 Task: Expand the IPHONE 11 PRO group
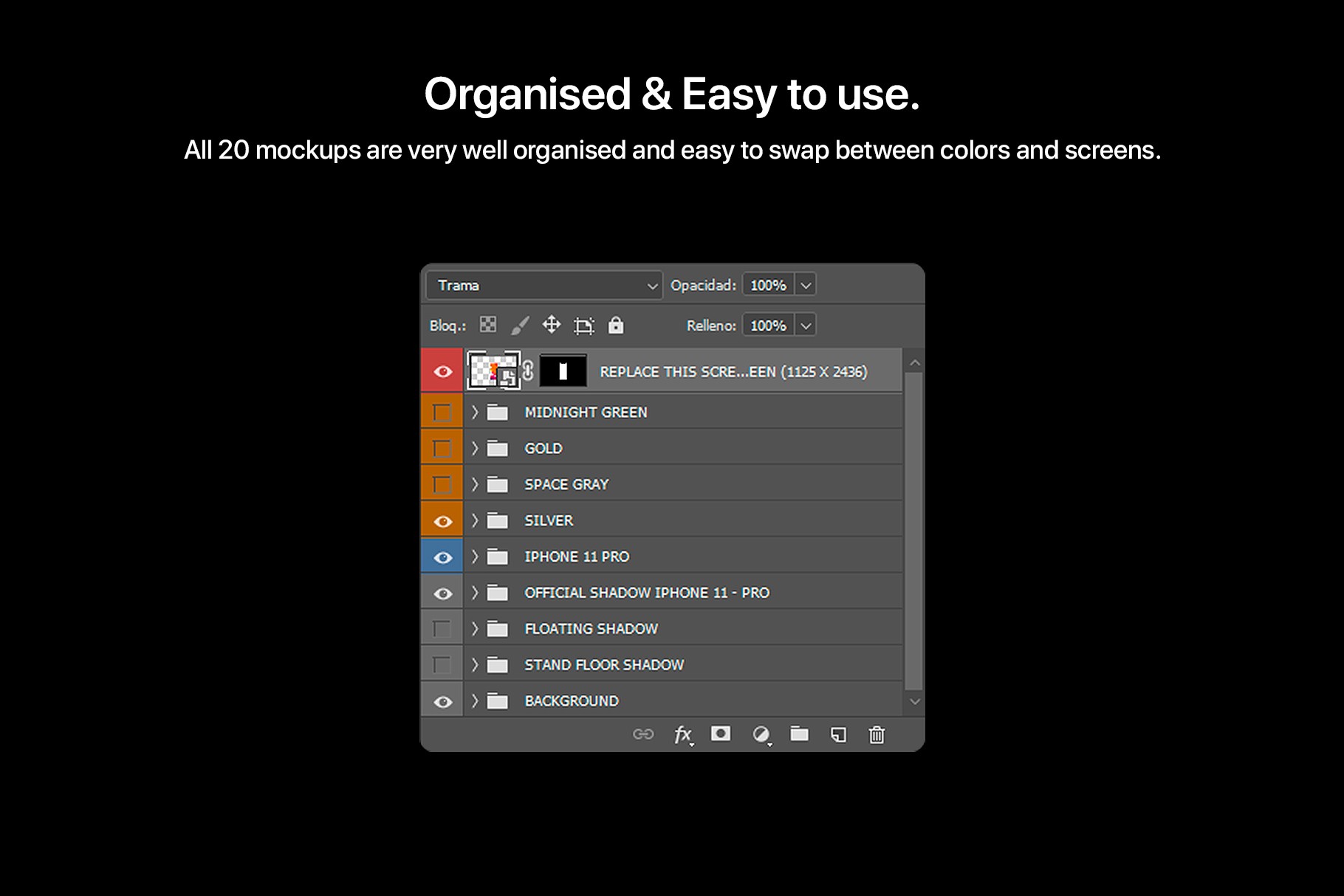coord(475,556)
